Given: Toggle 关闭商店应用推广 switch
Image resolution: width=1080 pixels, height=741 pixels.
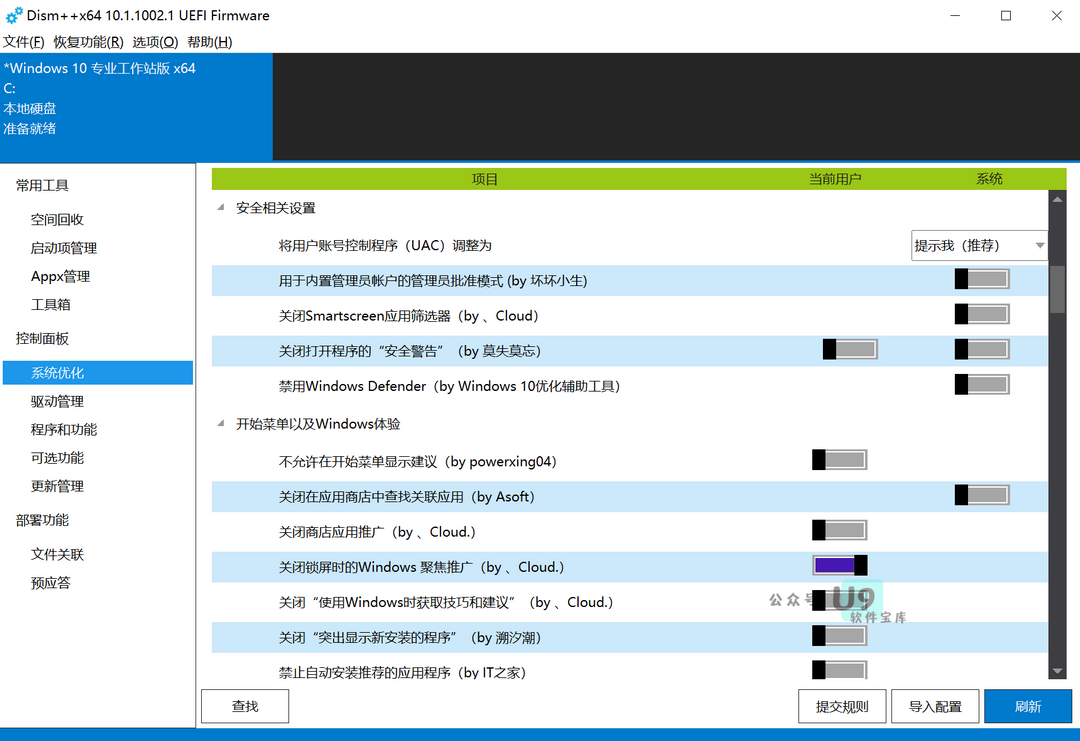Looking at the screenshot, I should tap(840, 530).
